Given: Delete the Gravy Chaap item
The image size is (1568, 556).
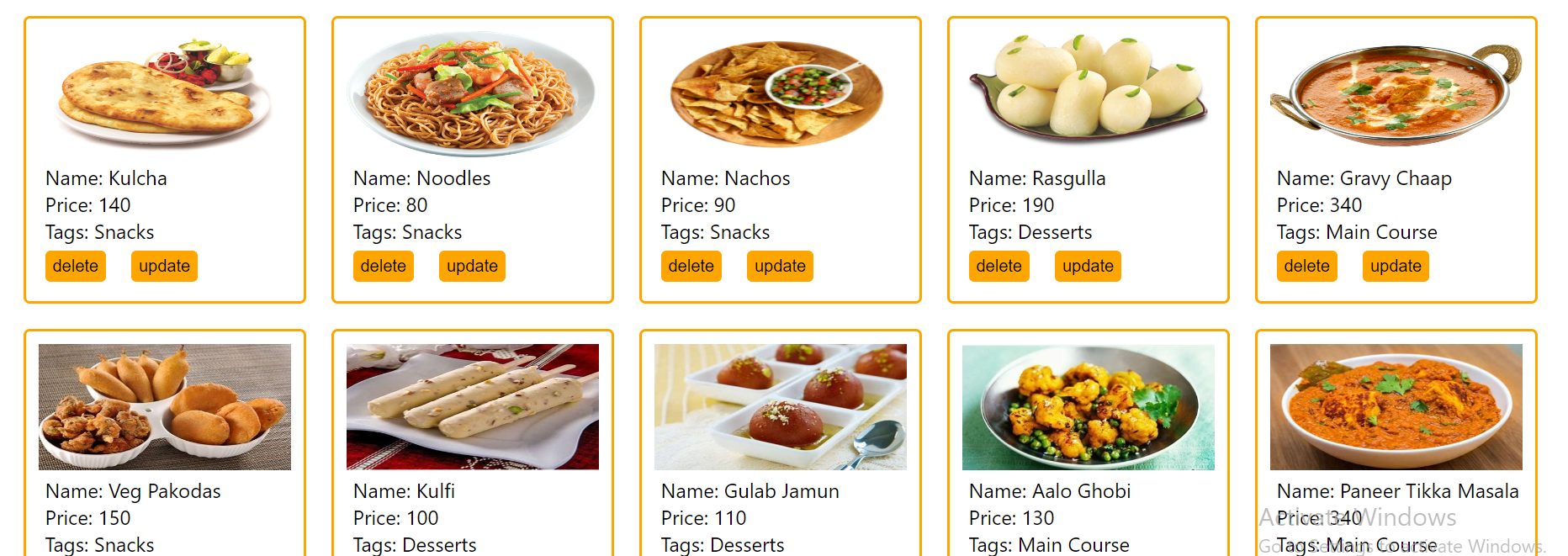Looking at the screenshot, I should coord(1307,266).
